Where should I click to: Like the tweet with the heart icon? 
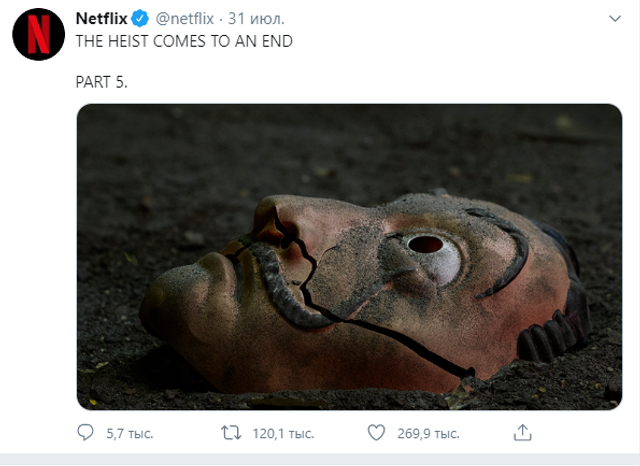(376, 432)
